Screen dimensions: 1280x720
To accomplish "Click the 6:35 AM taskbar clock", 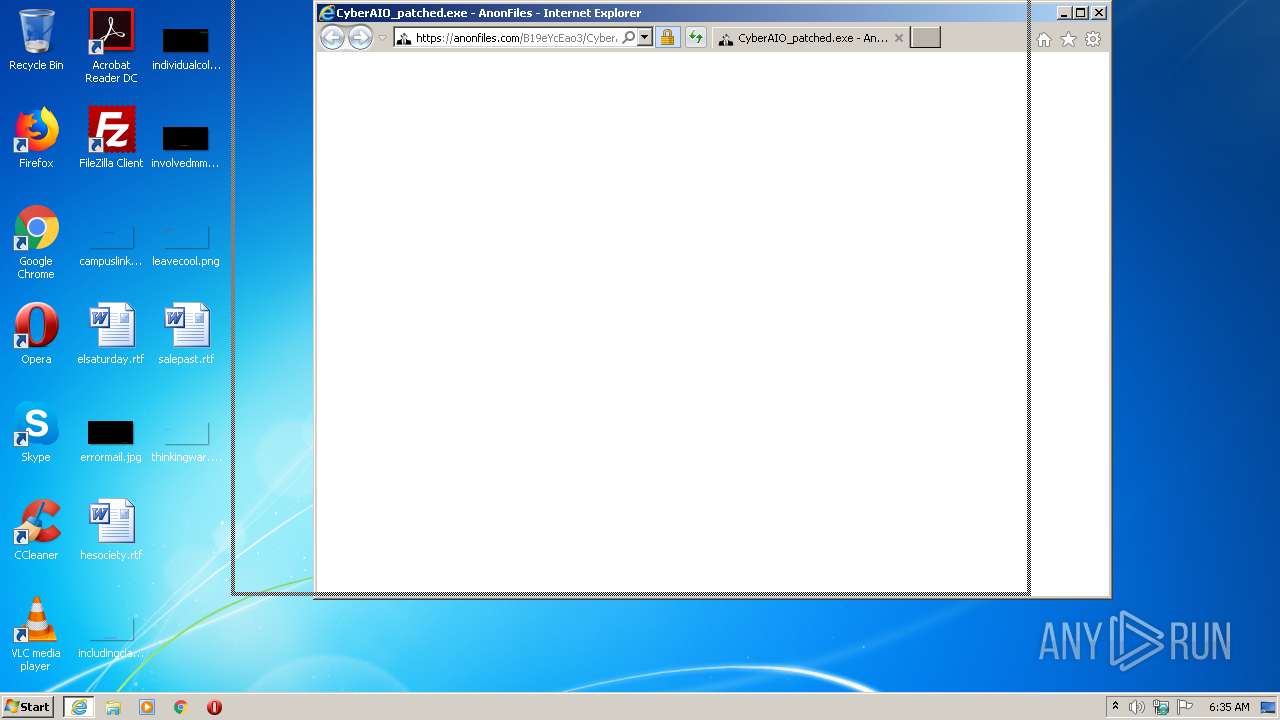I will (1229, 707).
